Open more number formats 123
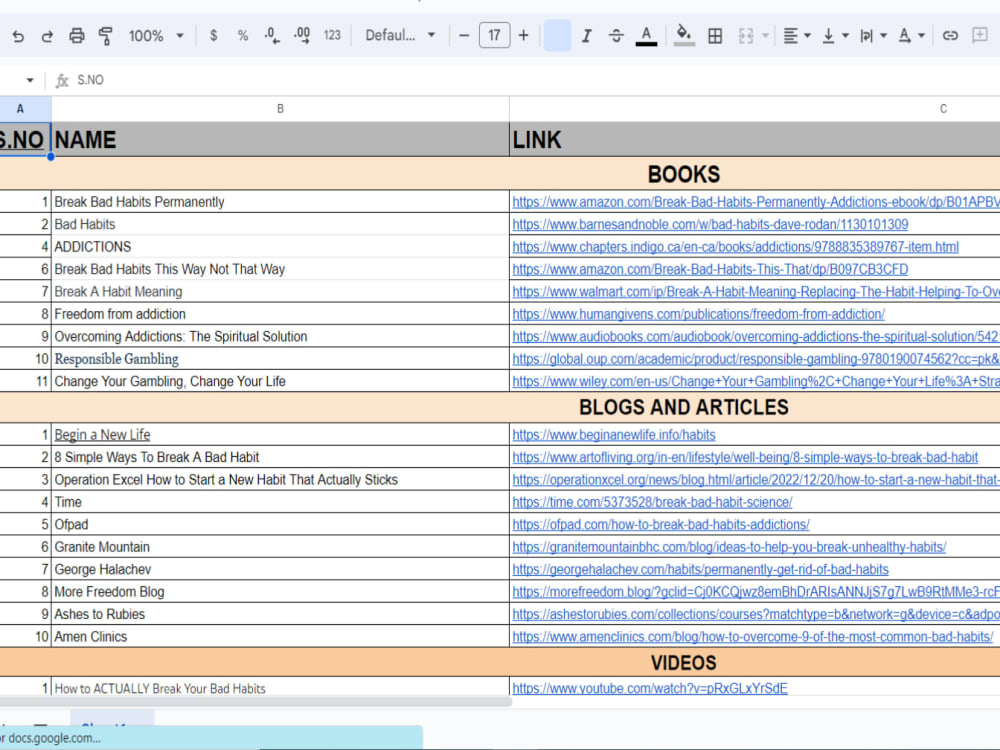Image resolution: width=1000 pixels, height=750 pixels. 332,36
